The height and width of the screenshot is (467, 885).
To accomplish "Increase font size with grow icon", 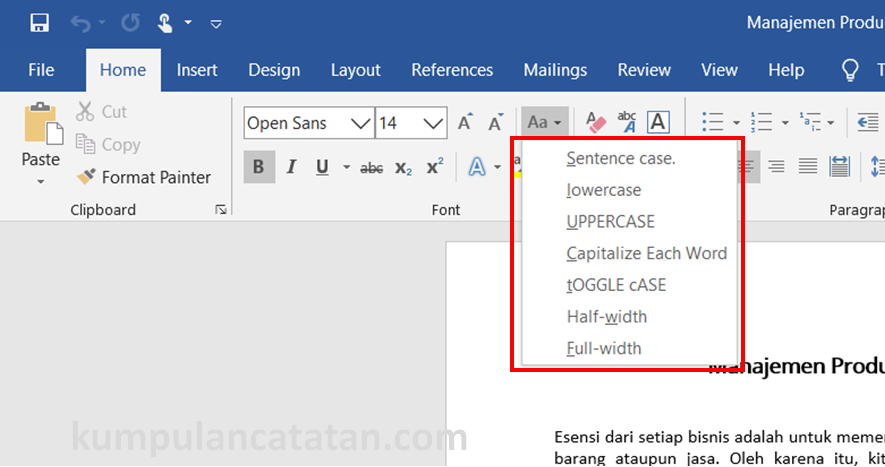I will pos(466,122).
